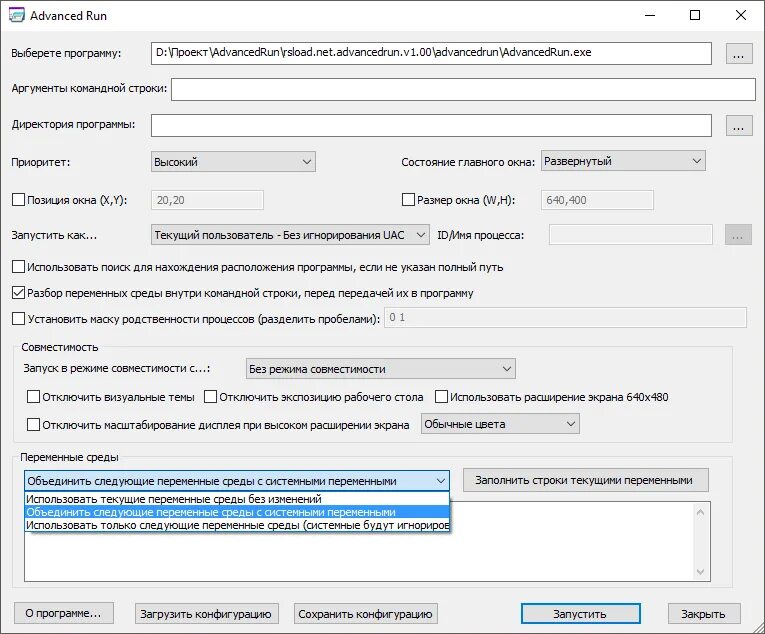Open the Запустить как dropdown
The image size is (765, 634).
290,235
